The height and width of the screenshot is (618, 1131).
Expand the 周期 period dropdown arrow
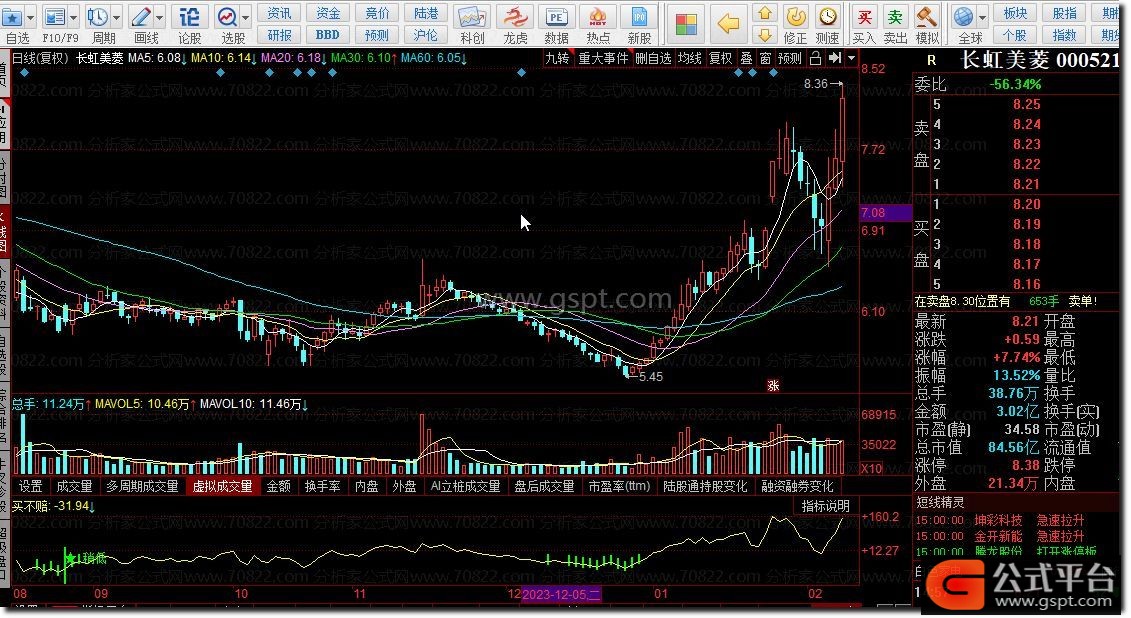pos(116,17)
